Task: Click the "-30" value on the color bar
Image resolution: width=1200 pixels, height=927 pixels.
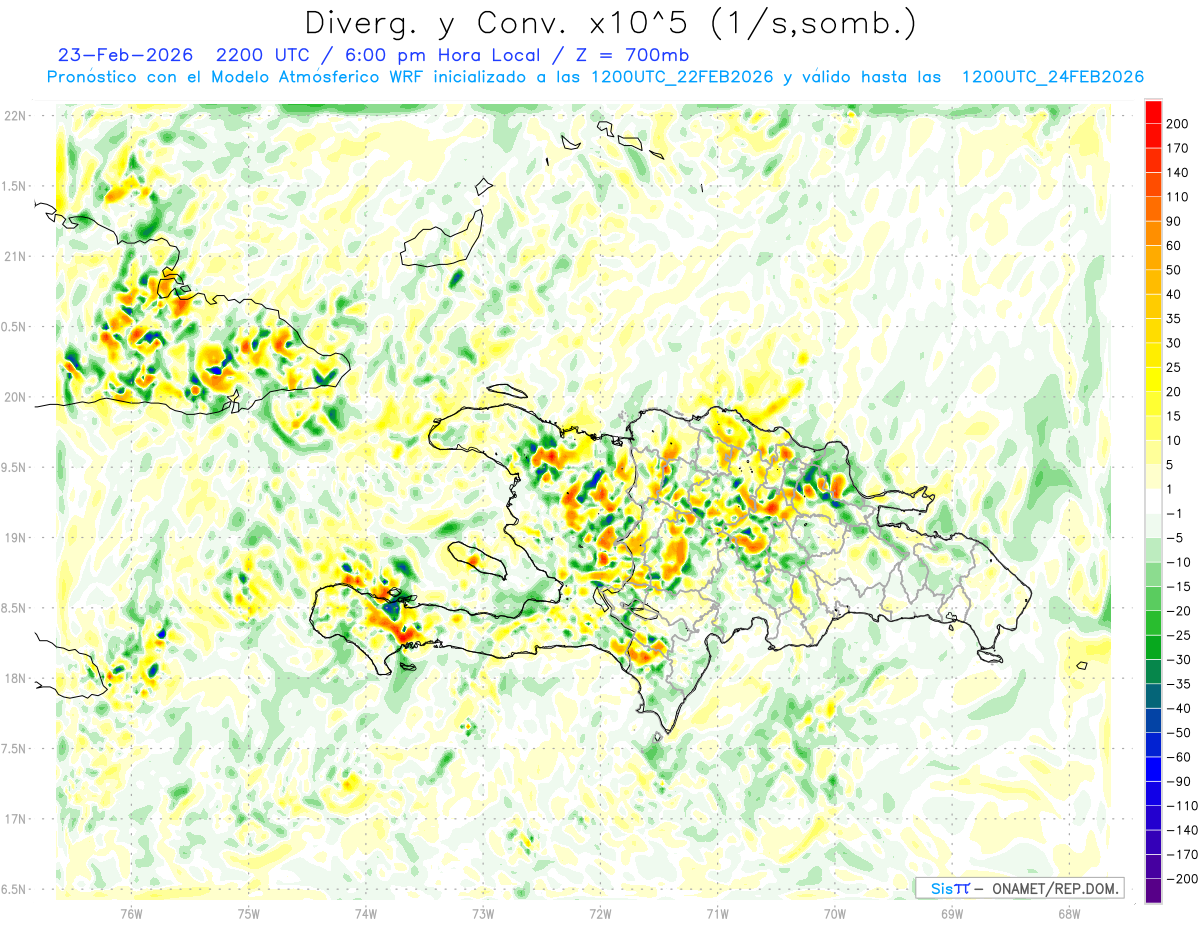Action: click(x=1177, y=659)
